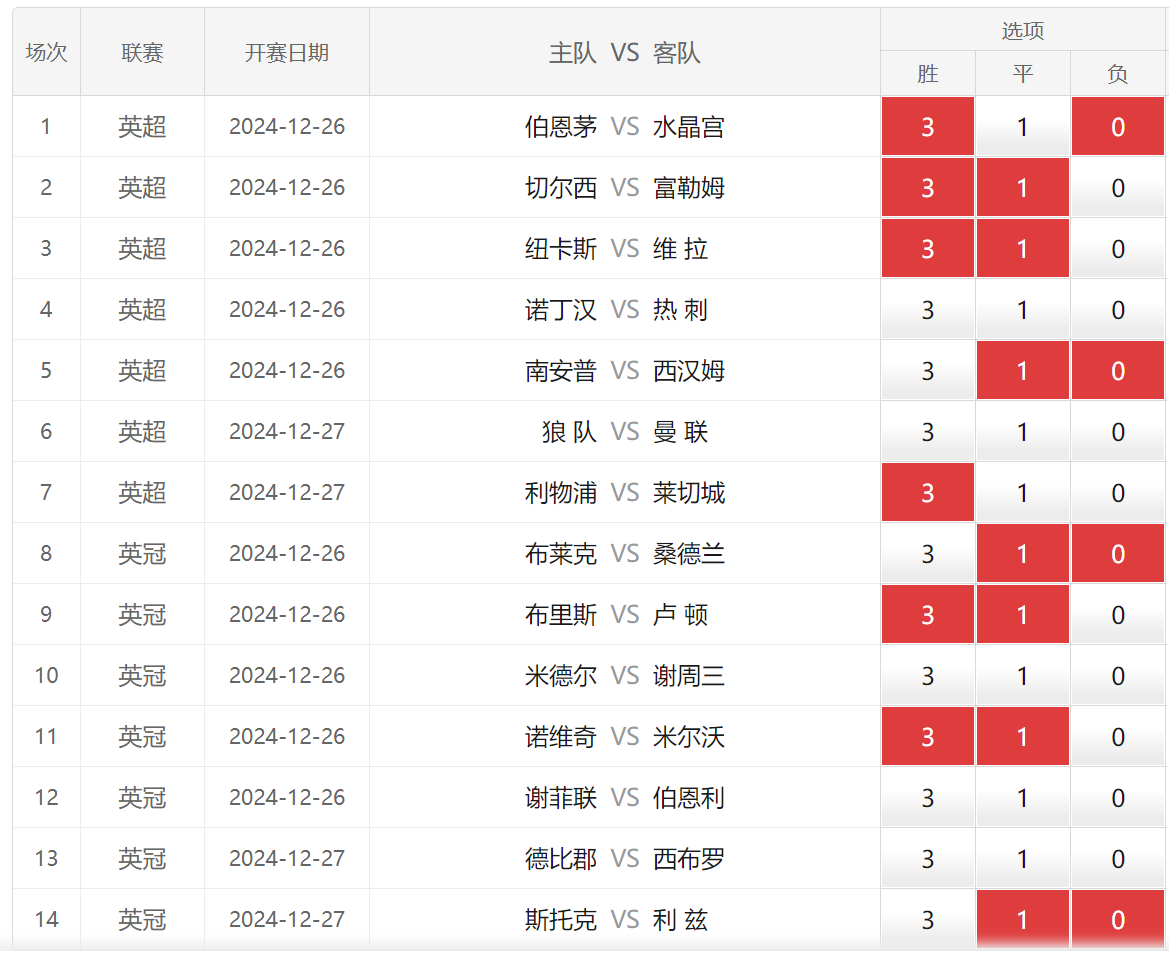Select draw option 1 for 伯恩茅 vs 水晶宫
The height and width of the screenshot is (955, 1169).
[x=1023, y=126]
